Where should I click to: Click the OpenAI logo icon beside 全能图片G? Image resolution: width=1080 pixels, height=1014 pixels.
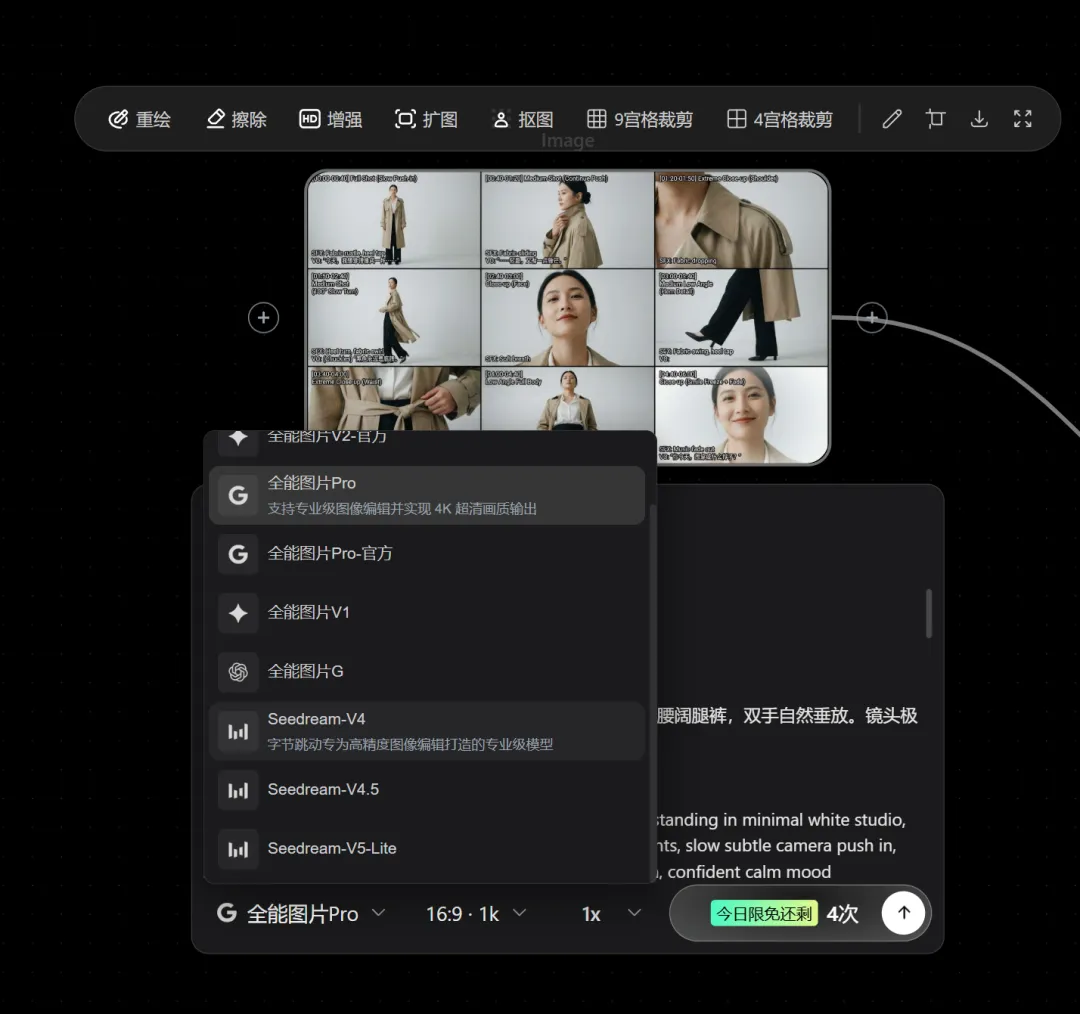[x=238, y=672]
